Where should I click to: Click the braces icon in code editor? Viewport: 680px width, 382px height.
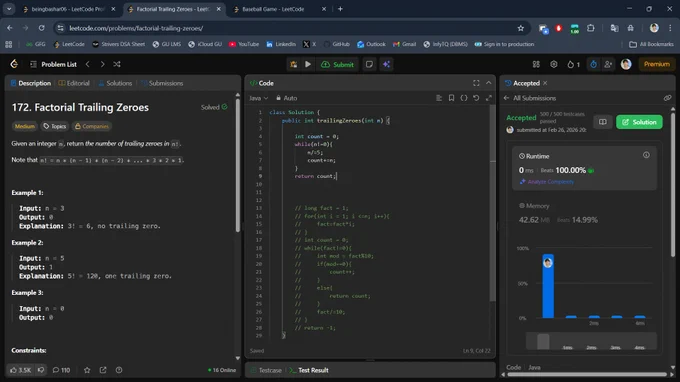[464, 98]
